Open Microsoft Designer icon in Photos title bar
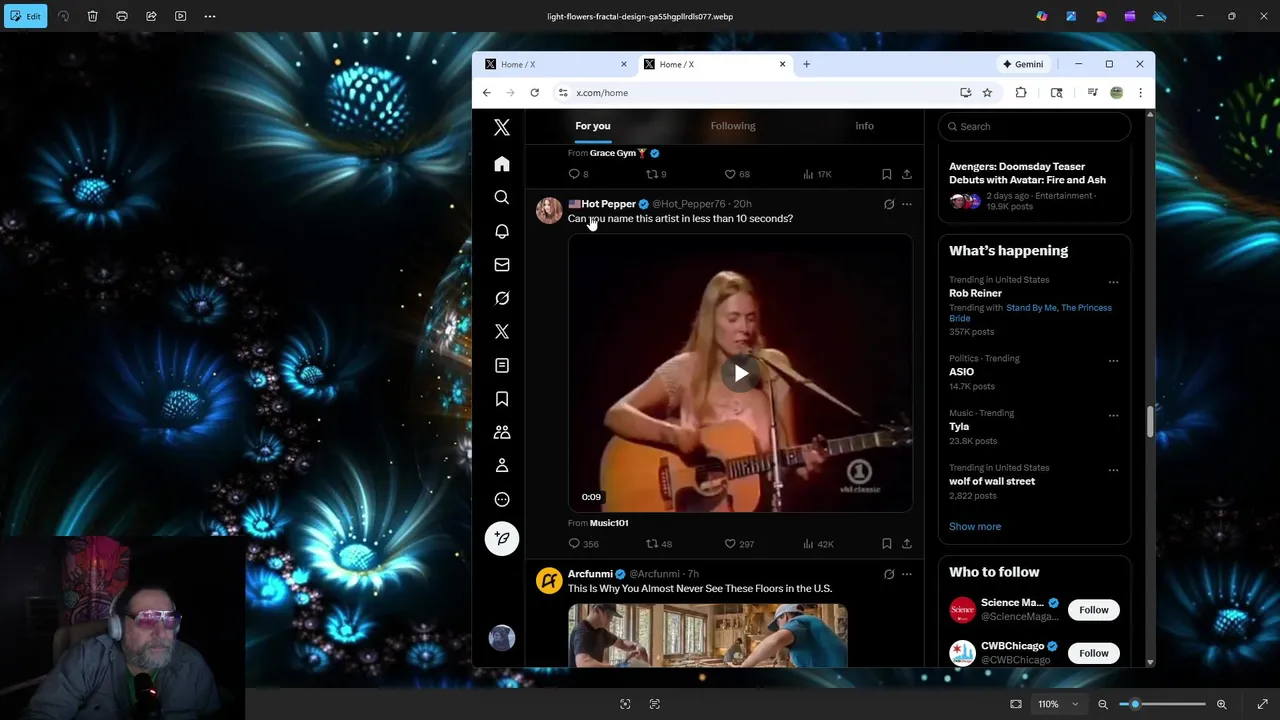The width and height of the screenshot is (1280, 720). pyautogui.click(x=1101, y=16)
